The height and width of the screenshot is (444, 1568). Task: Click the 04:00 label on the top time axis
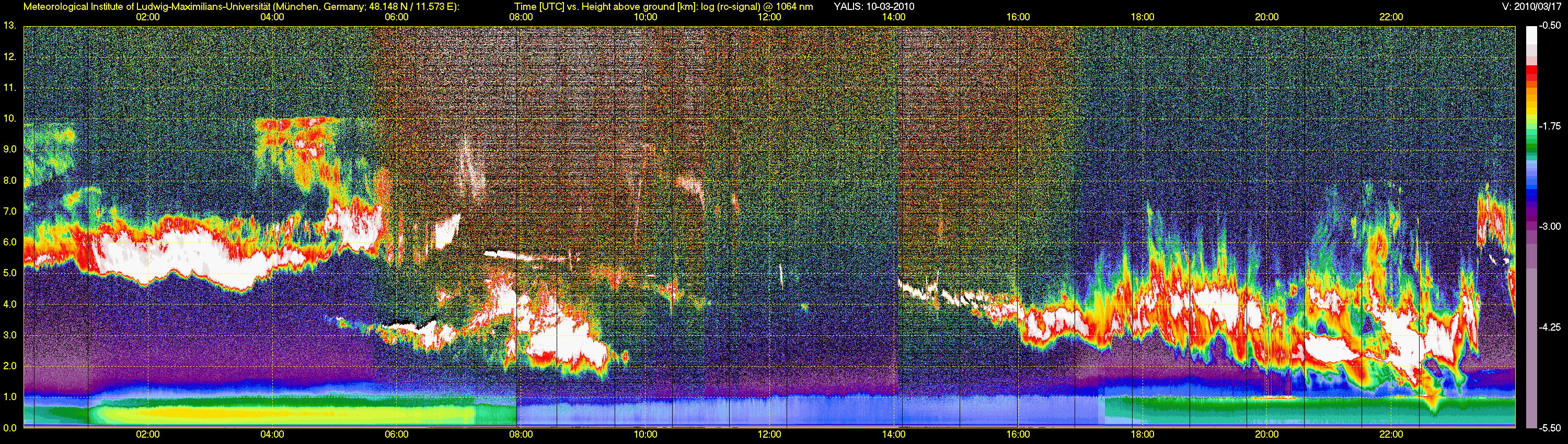click(272, 17)
